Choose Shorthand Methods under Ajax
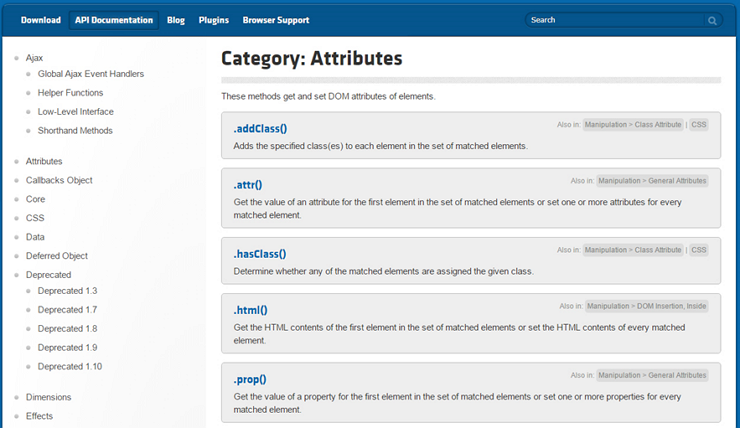Image resolution: width=740 pixels, height=428 pixels. pyautogui.click(x=75, y=131)
